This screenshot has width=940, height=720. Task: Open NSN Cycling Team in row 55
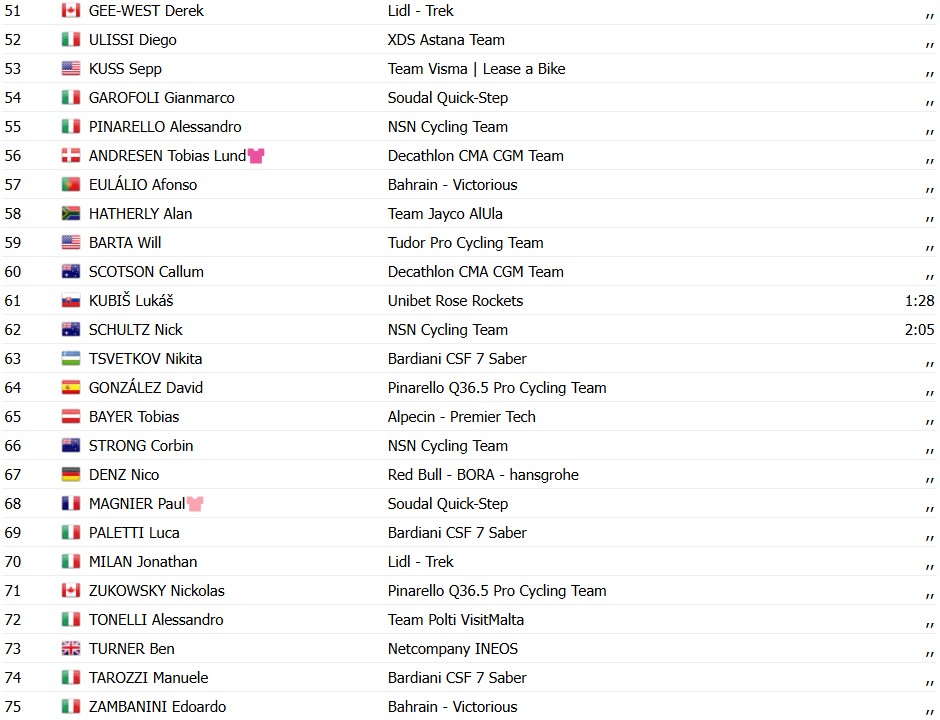click(x=448, y=127)
